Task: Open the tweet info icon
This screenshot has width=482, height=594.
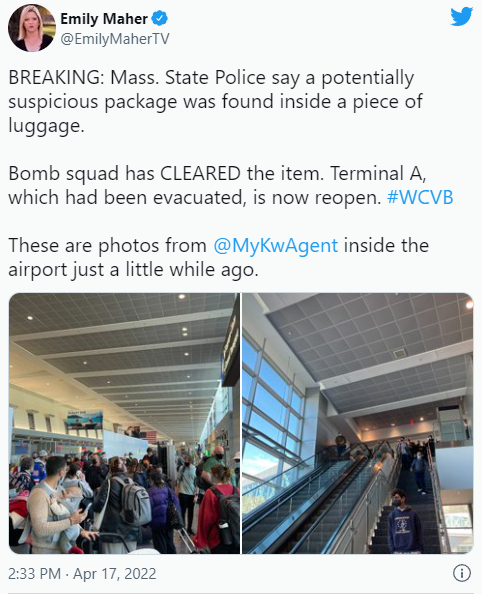Action: coord(462,573)
